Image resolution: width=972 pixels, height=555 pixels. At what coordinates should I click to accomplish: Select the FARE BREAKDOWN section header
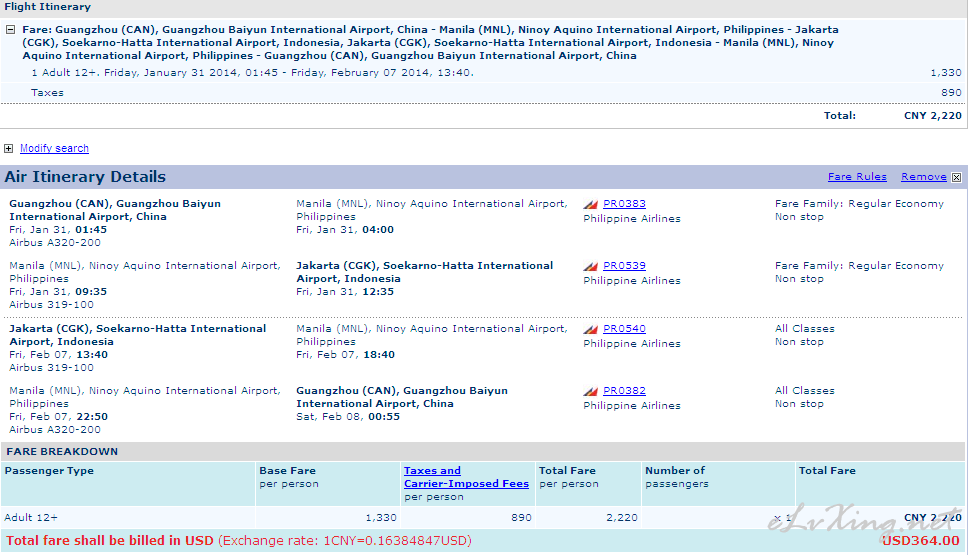pyautogui.click(x=62, y=451)
